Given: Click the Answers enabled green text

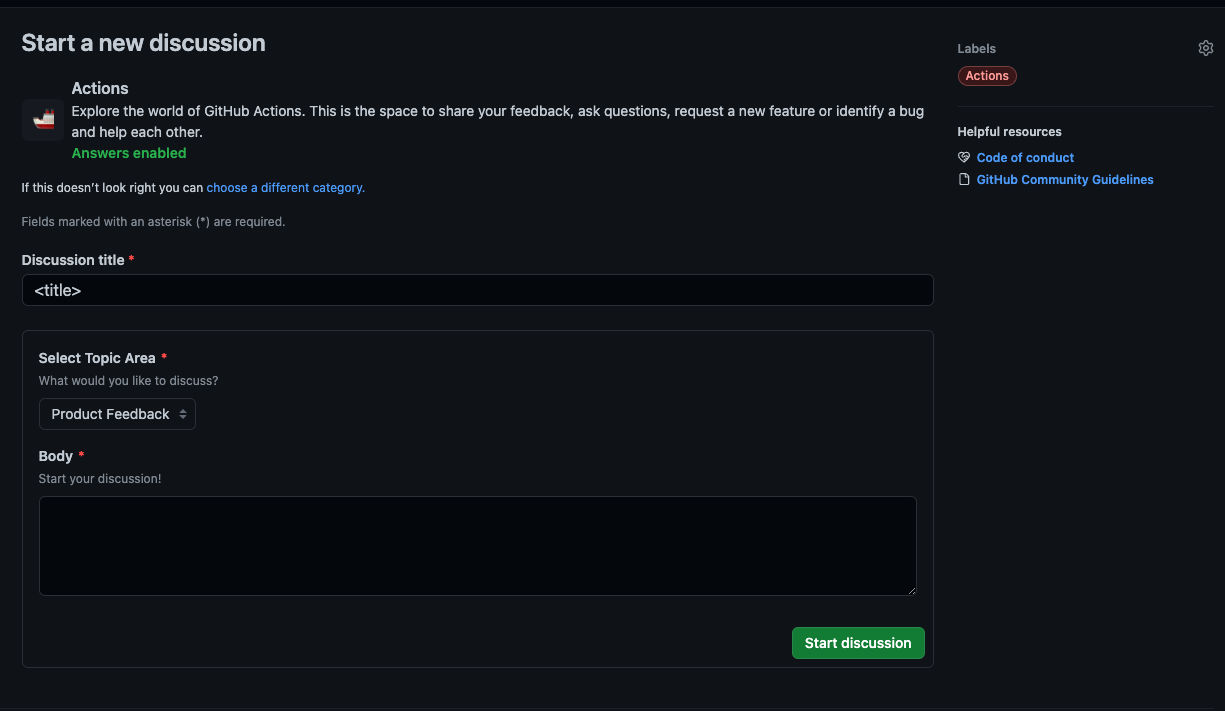Looking at the screenshot, I should [129, 153].
